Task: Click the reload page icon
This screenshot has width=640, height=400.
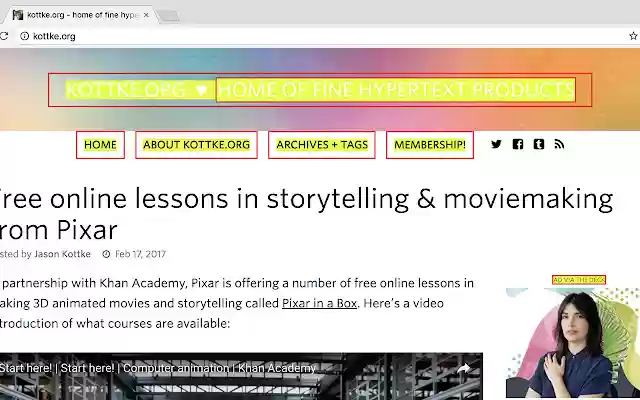Action: click(4, 36)
